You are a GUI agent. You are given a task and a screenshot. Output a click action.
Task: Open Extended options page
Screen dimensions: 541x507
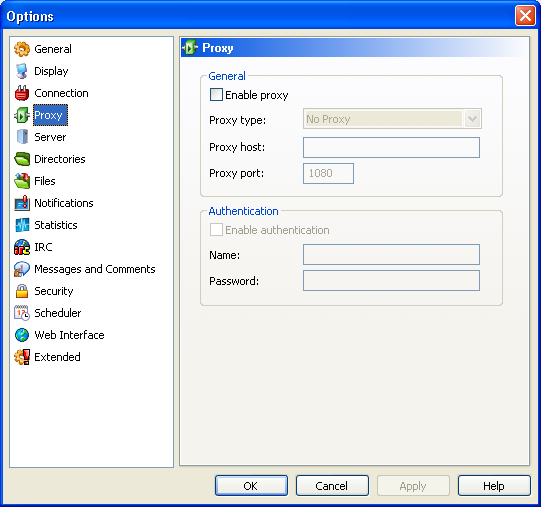pyautogui.click(x=57, y=357)
